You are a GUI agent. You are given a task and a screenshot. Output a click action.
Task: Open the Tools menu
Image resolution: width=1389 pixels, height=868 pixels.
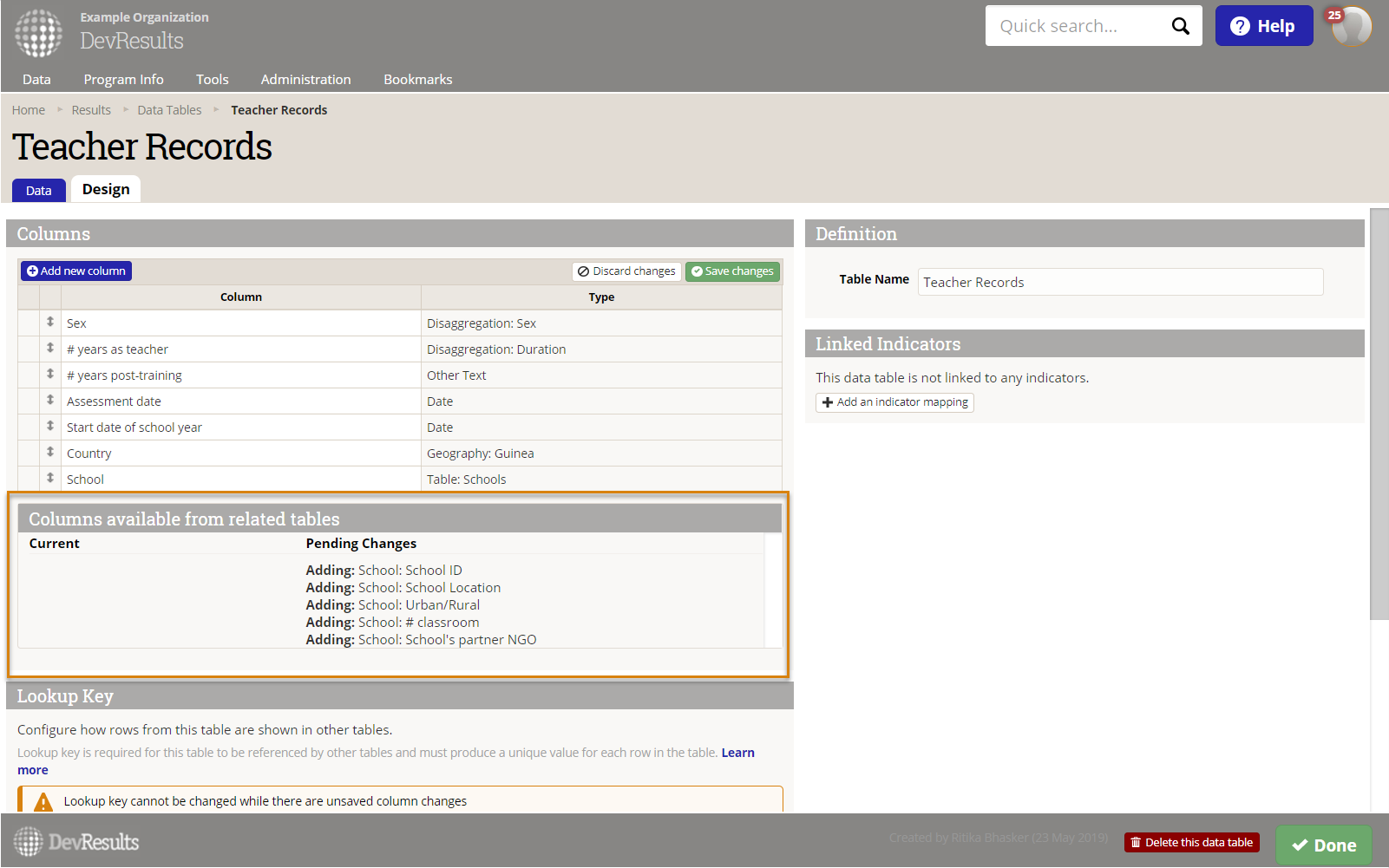(x=213, y=79)
